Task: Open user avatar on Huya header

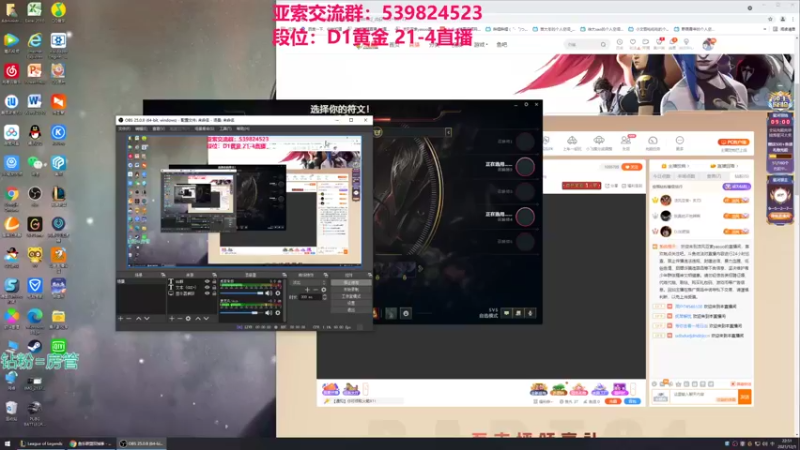Action: click(x=708, y=44)
